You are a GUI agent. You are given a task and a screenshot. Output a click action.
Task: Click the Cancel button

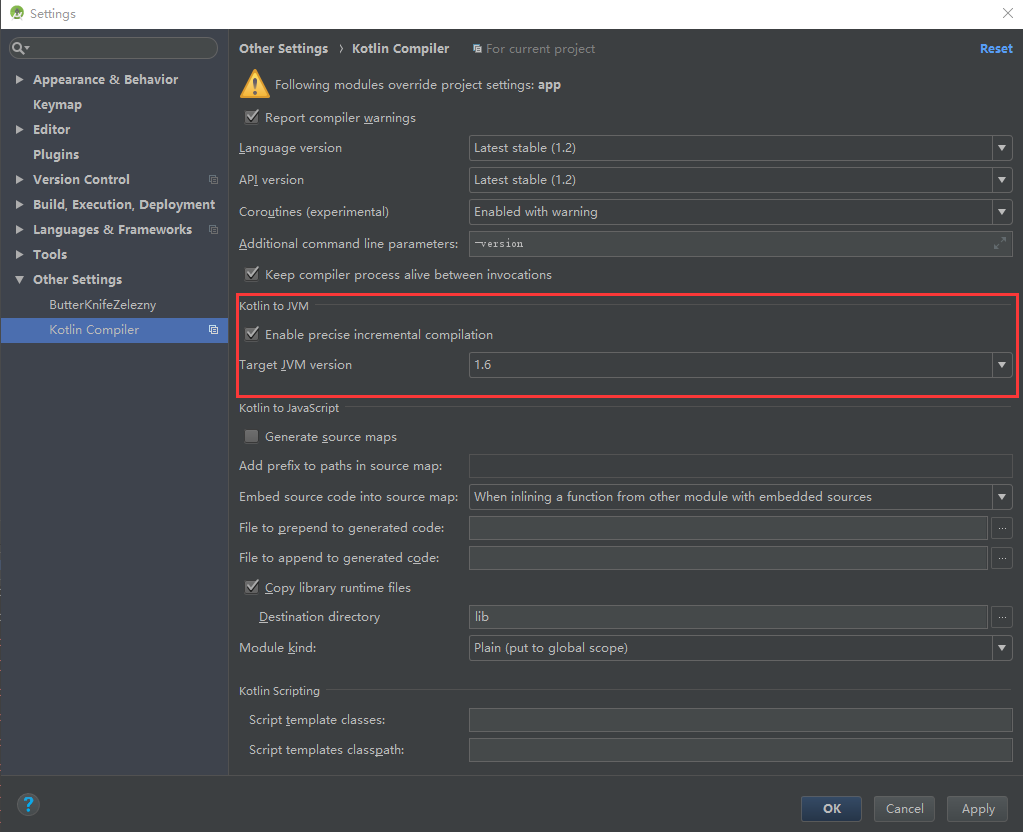pyautogui.click(x=904, y=809)
